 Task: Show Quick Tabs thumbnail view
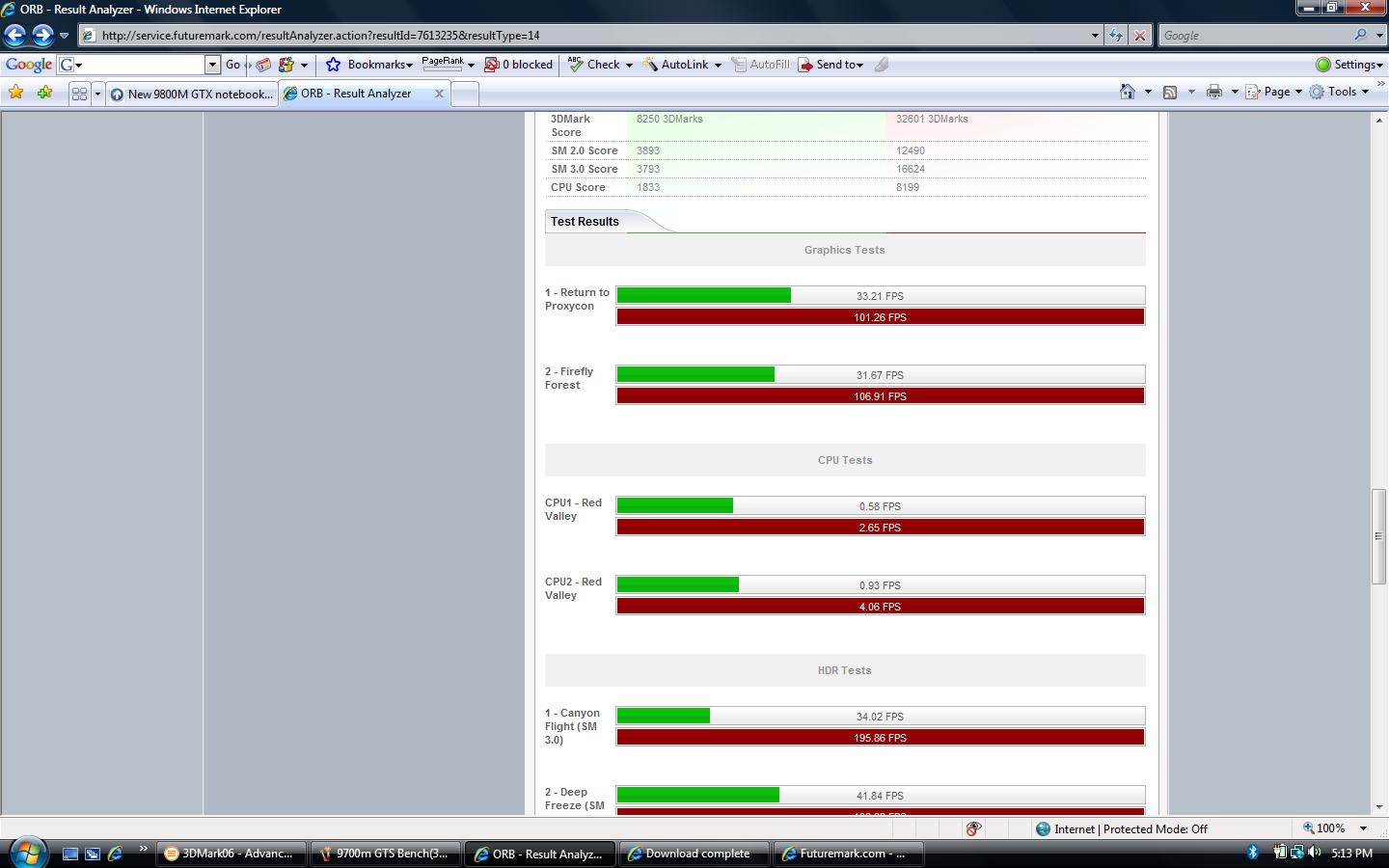coord(79,94)
